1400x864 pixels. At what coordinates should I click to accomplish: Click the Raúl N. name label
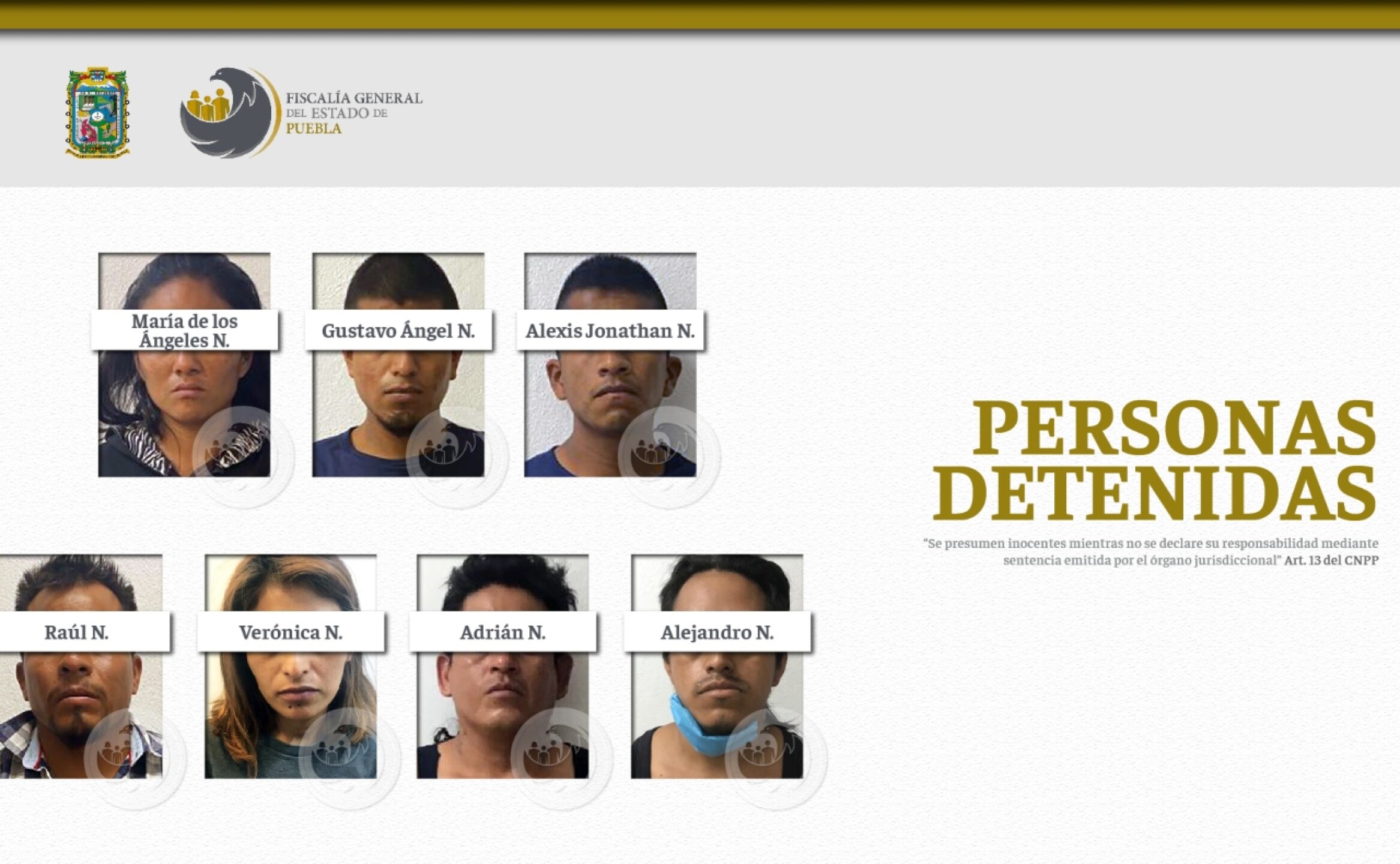pos(77,632)
